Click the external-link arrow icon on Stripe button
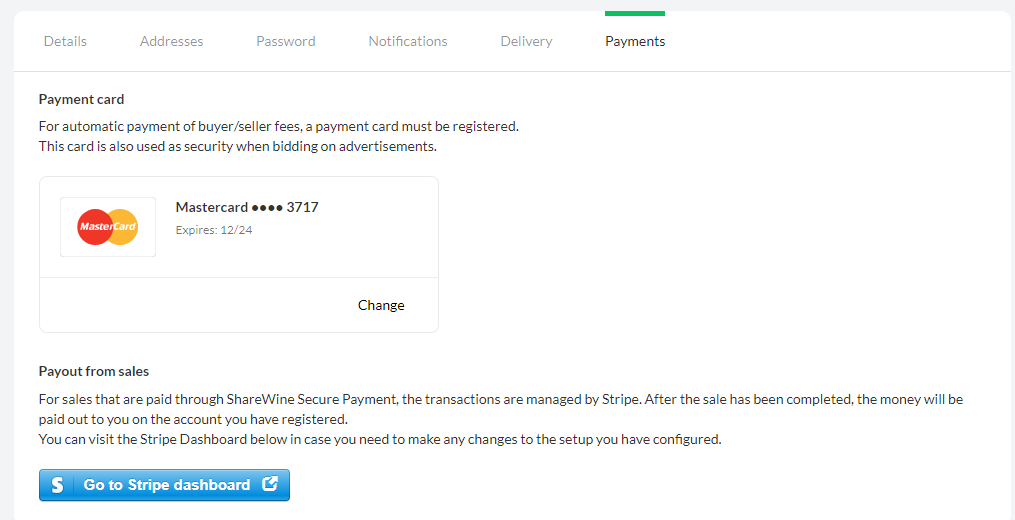 (x=270, y=484)
